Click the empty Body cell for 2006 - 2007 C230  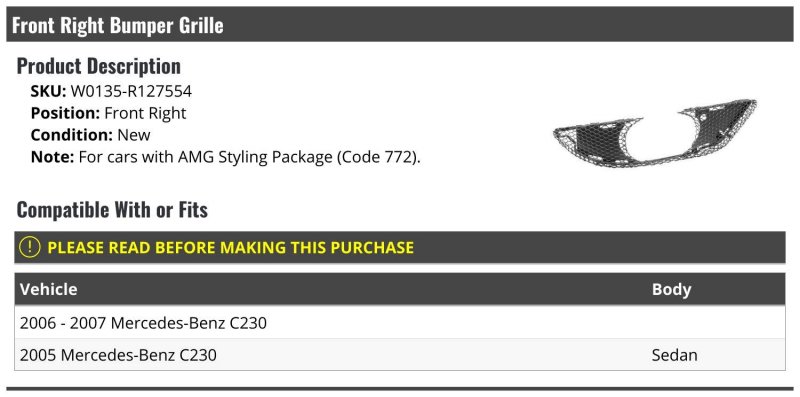click(716, 322)
